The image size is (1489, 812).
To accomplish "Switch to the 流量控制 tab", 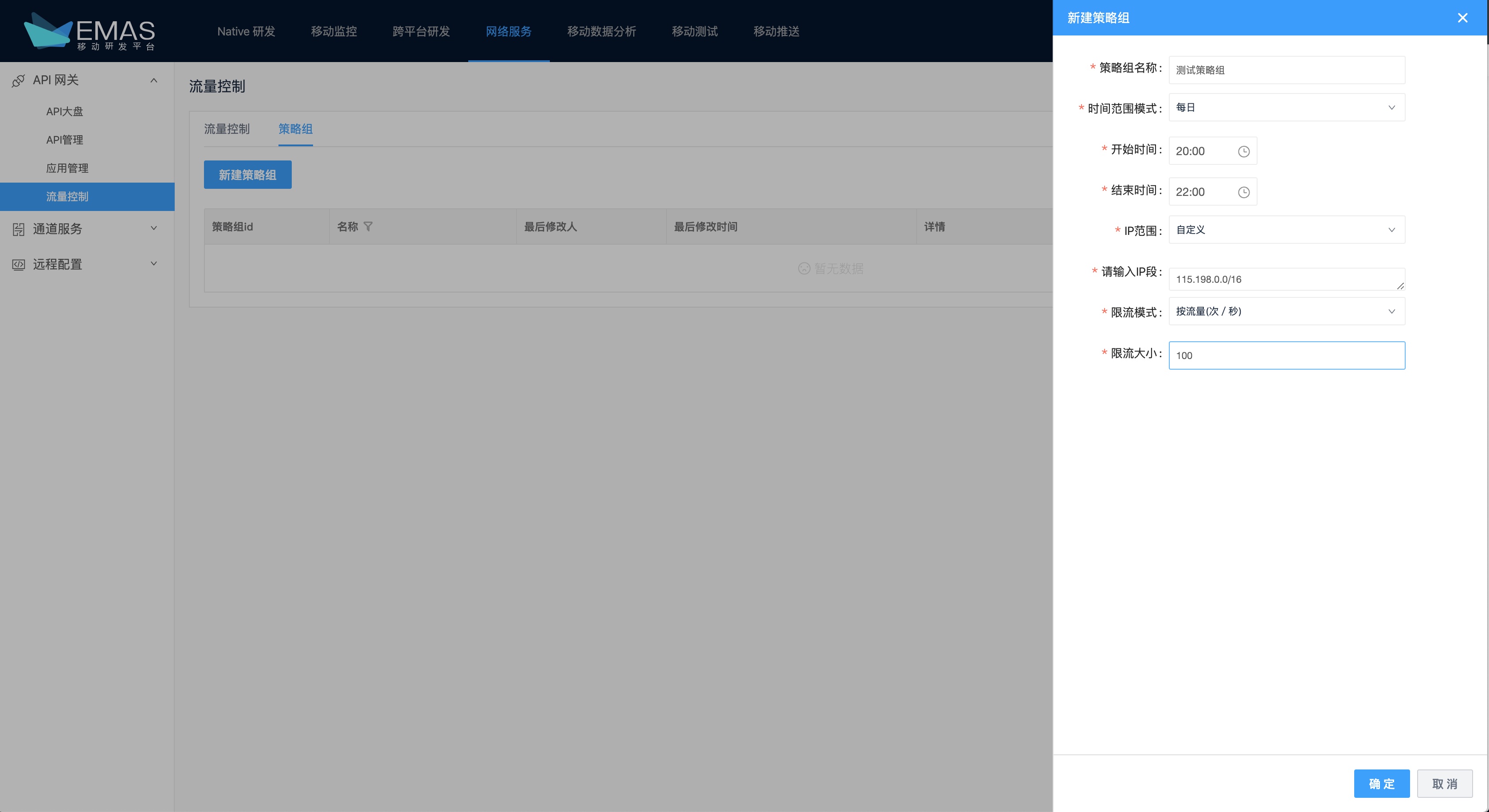I will [x=227, y=129].
